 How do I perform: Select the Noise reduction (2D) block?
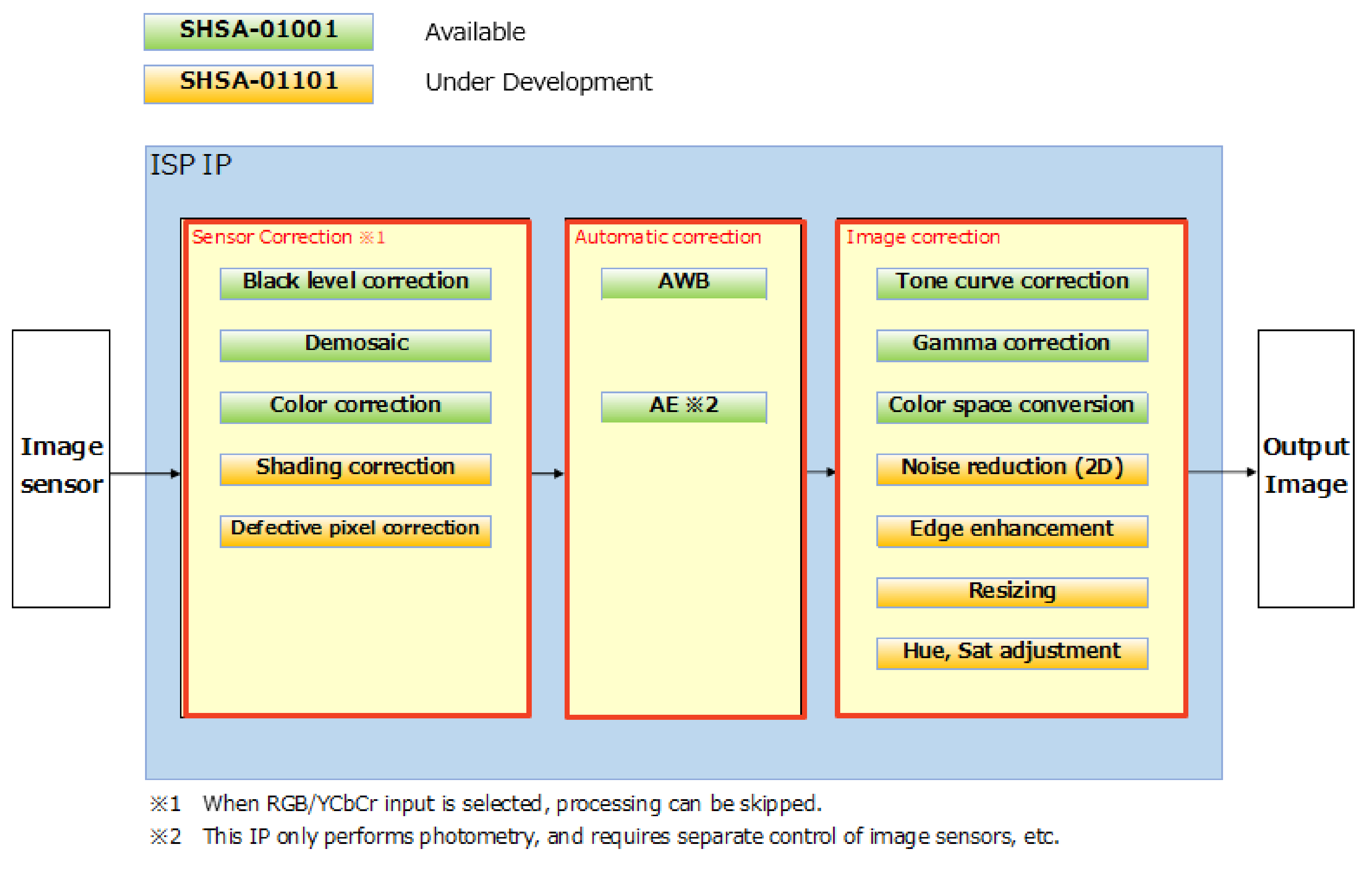click(1012, 469)
